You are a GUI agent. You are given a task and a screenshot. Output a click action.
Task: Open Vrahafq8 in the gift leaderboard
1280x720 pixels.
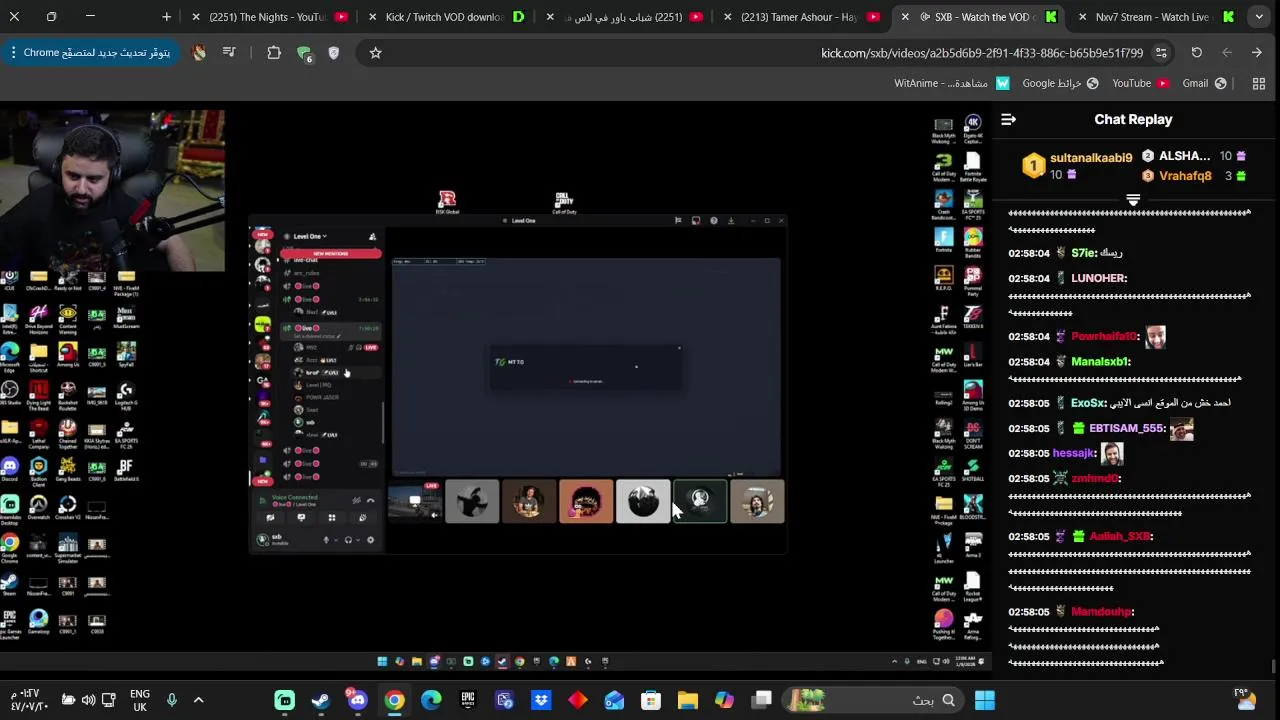click(x=1185, y=176)
